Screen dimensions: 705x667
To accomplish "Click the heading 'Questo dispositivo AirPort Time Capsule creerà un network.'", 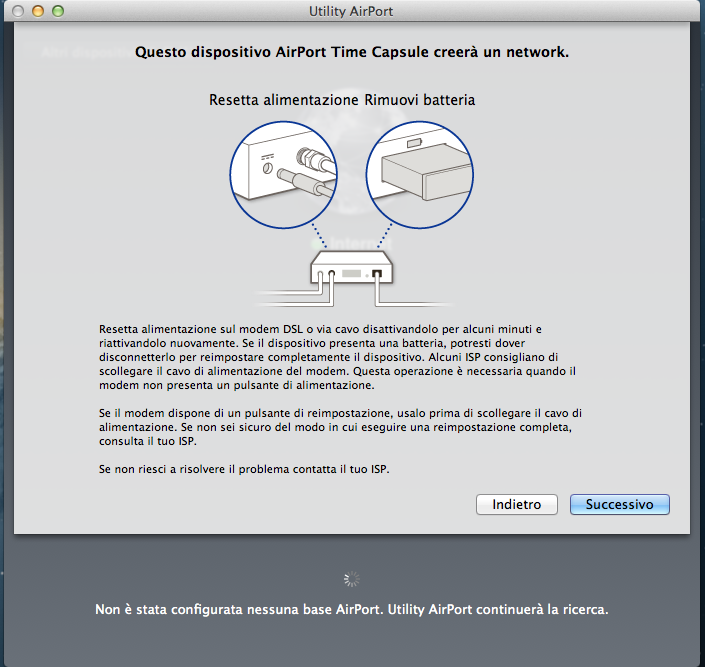I will (352, 52).
